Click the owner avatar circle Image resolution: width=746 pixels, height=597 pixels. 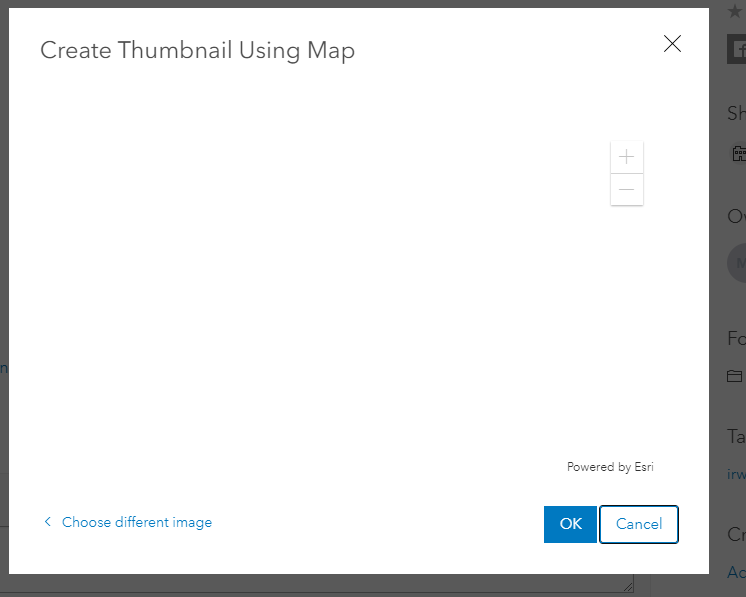pyautogui.click(x=738, y=263)
